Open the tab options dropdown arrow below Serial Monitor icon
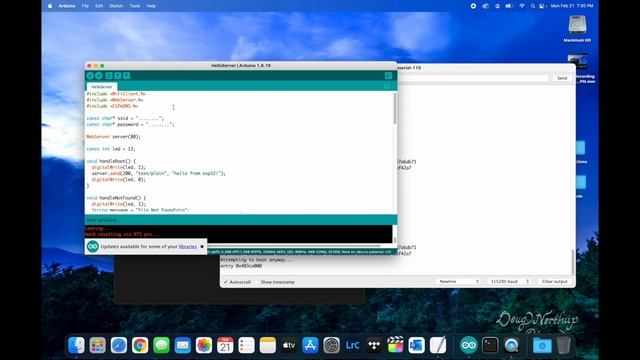The width and height of the screenshot is (640, 360). 387,86
